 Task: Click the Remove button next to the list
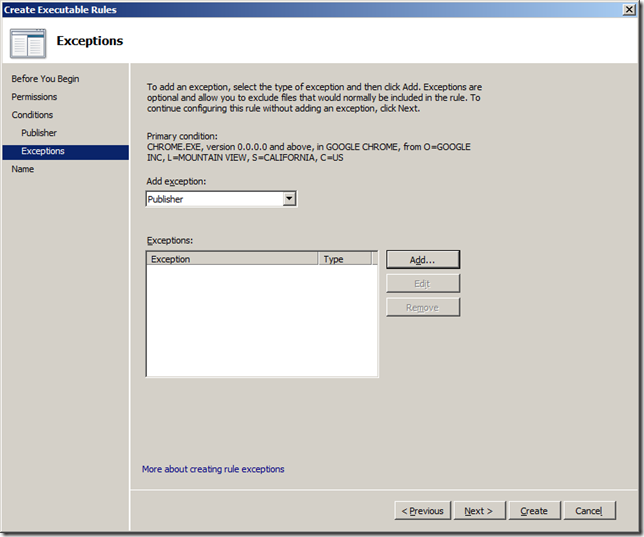[423, 308]
